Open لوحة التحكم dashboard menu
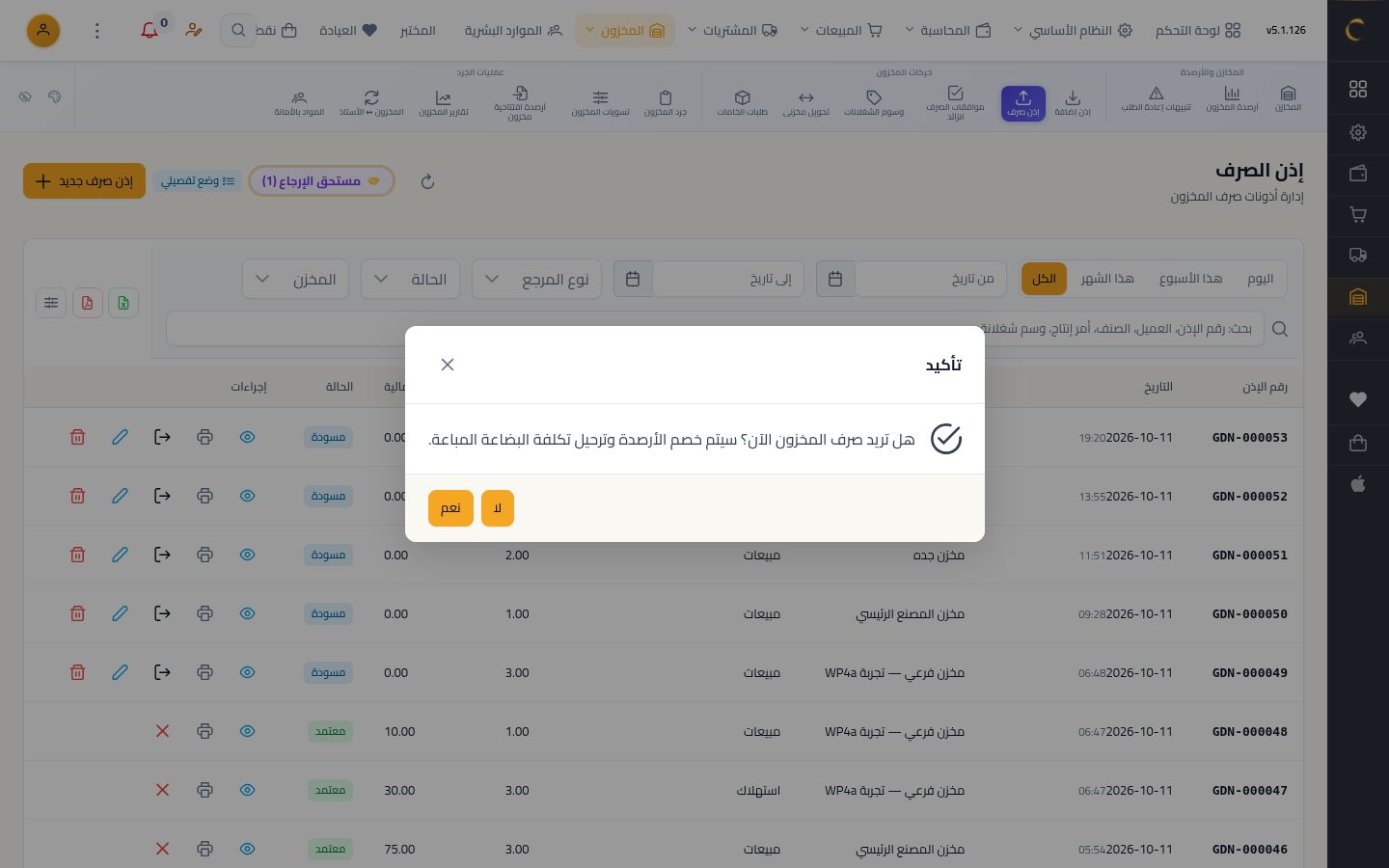Screen dimensions: 1389x868 click(1198, 31)
